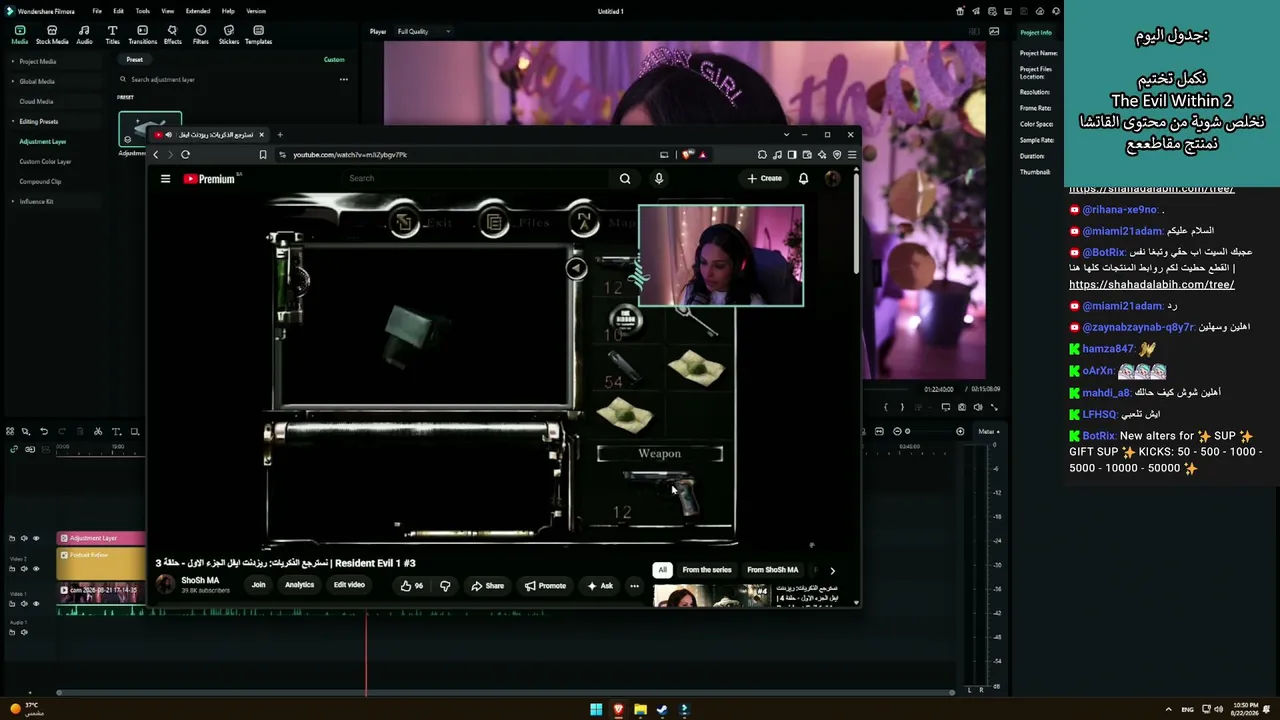The height and width of the screenshot is (720, 1280).
Task: Mute the Adjustment Layer track audio
Action: pyautogui.click(x=24, y=539)
